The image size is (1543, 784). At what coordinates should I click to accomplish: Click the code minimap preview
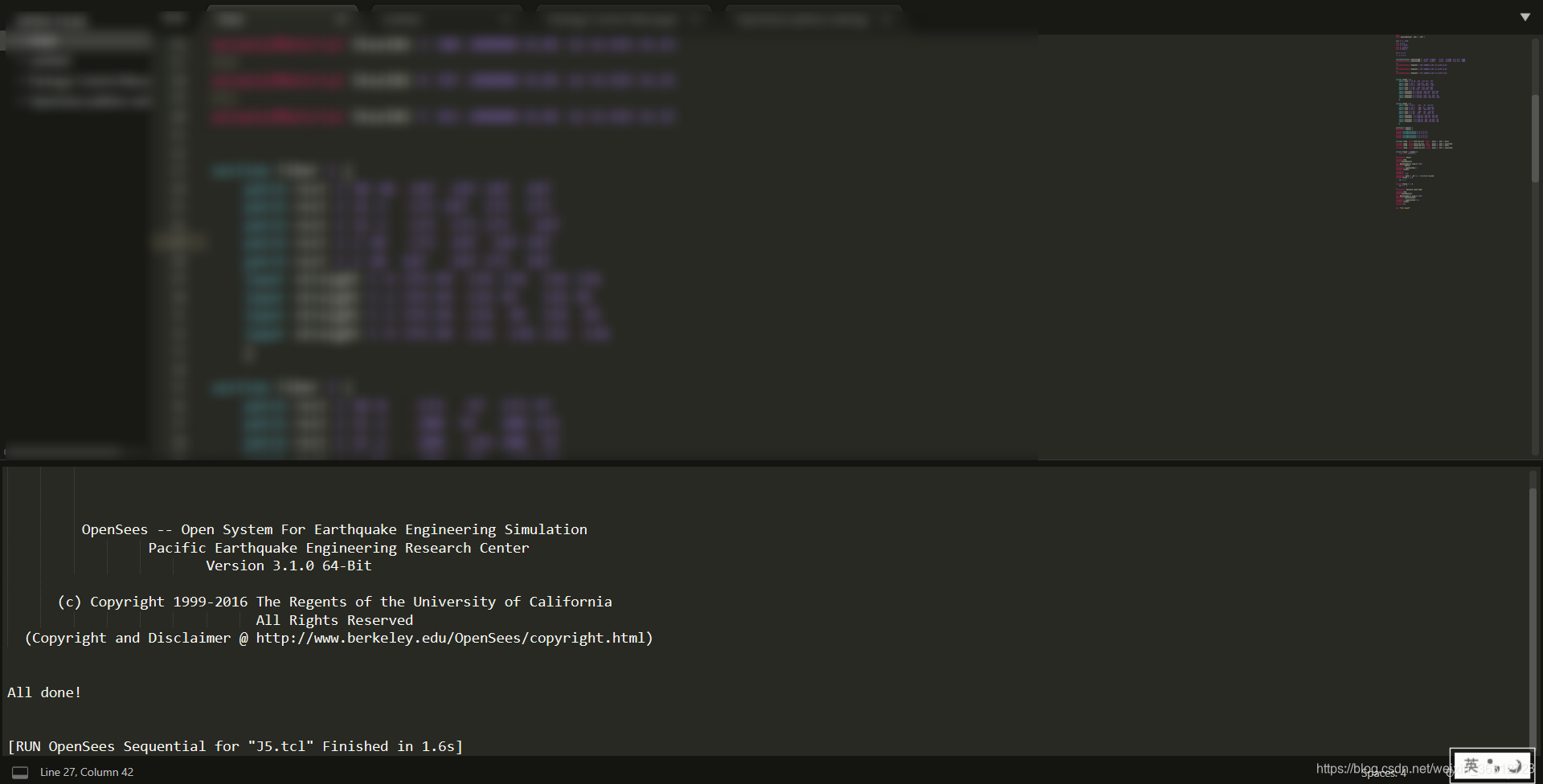pos(1430,122)
